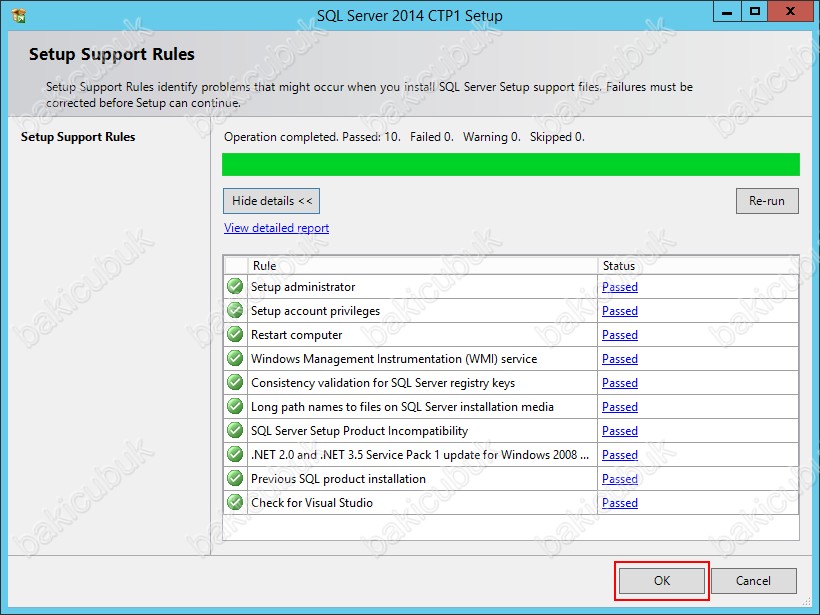Click the check icon beside Consistency validation rule
The height and width of the screenshot is (615, 820).
234,383
